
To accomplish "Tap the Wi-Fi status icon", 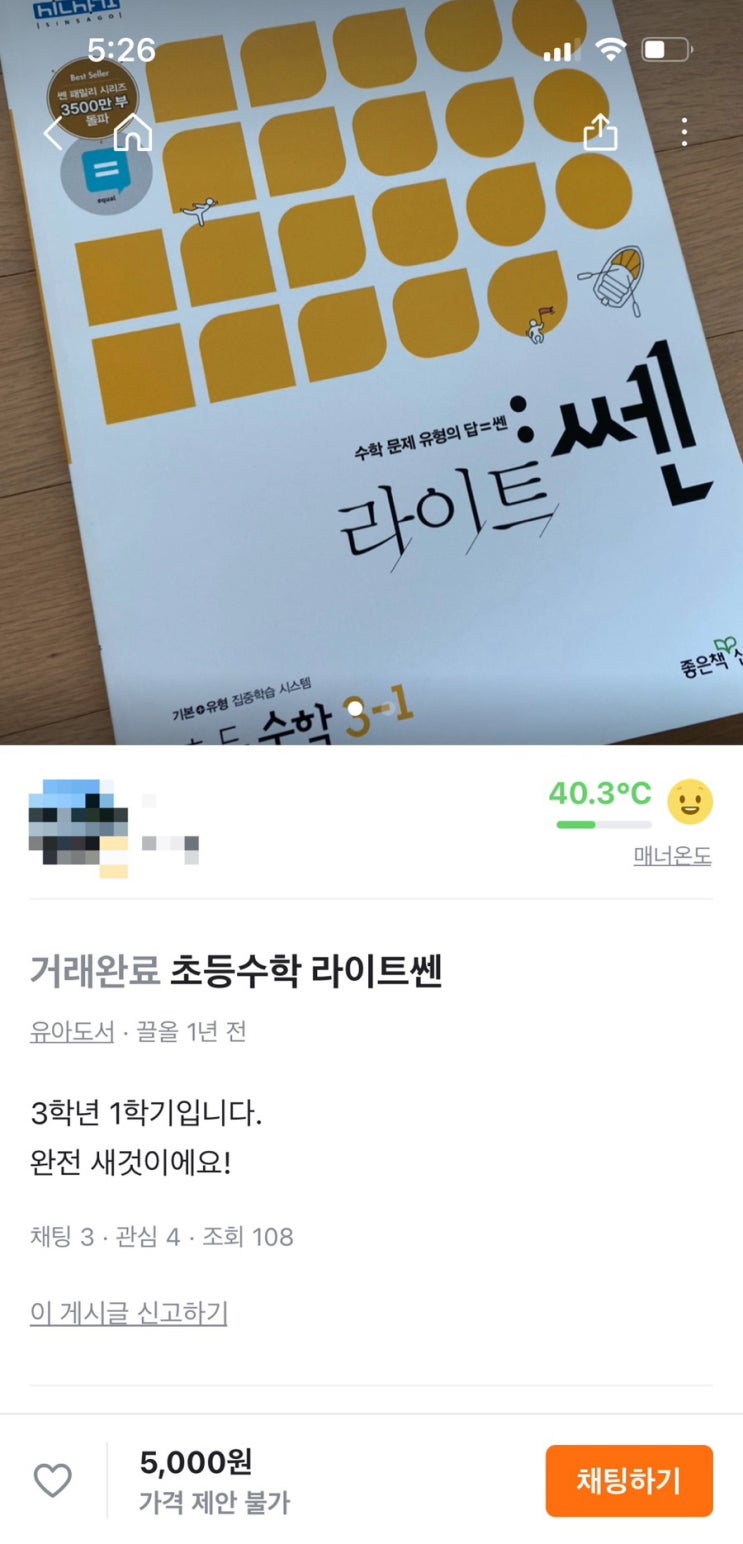I will 610,48.
